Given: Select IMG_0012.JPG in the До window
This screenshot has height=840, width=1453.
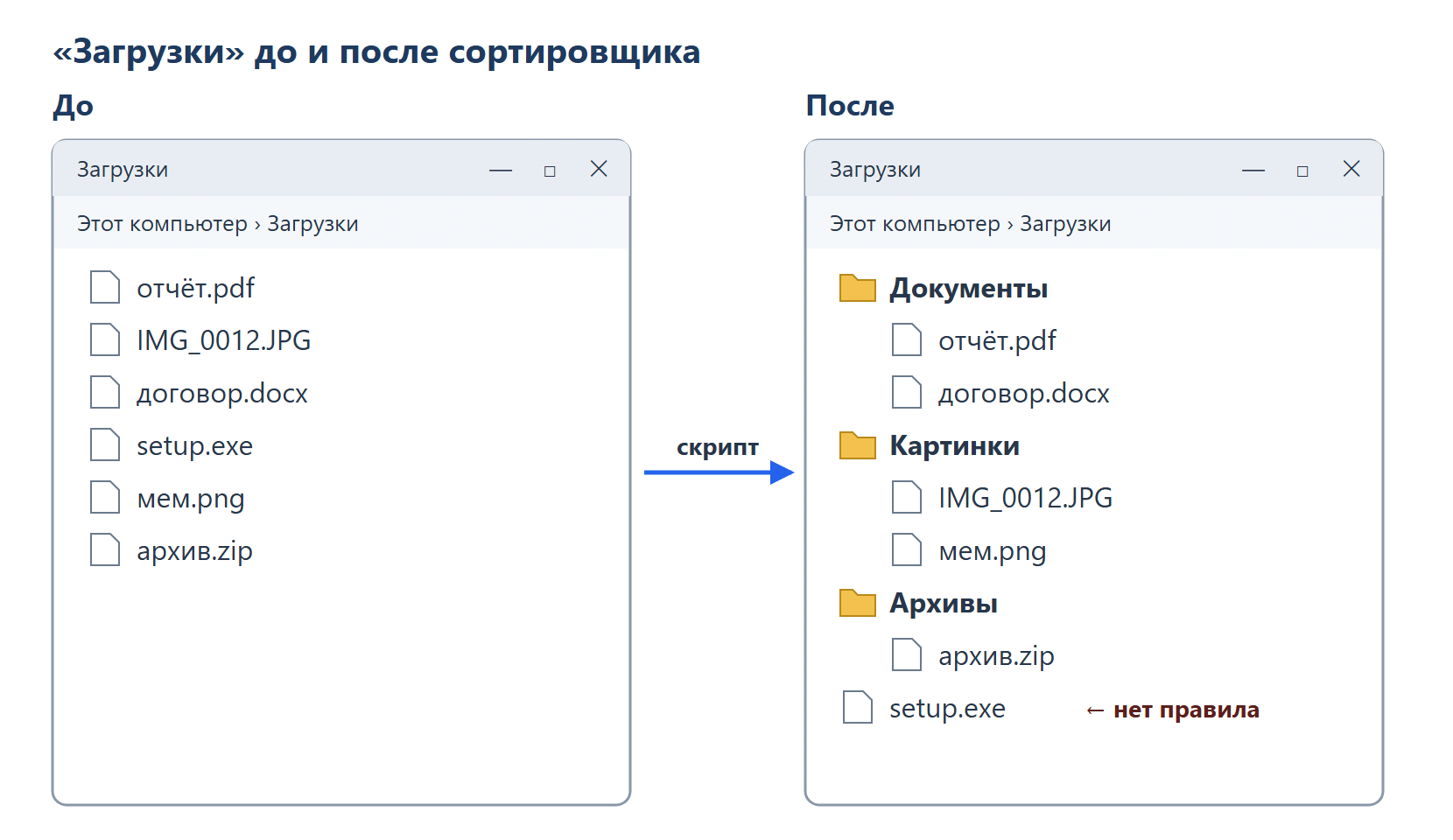Looking at the screenshot, I should [224, 340].
